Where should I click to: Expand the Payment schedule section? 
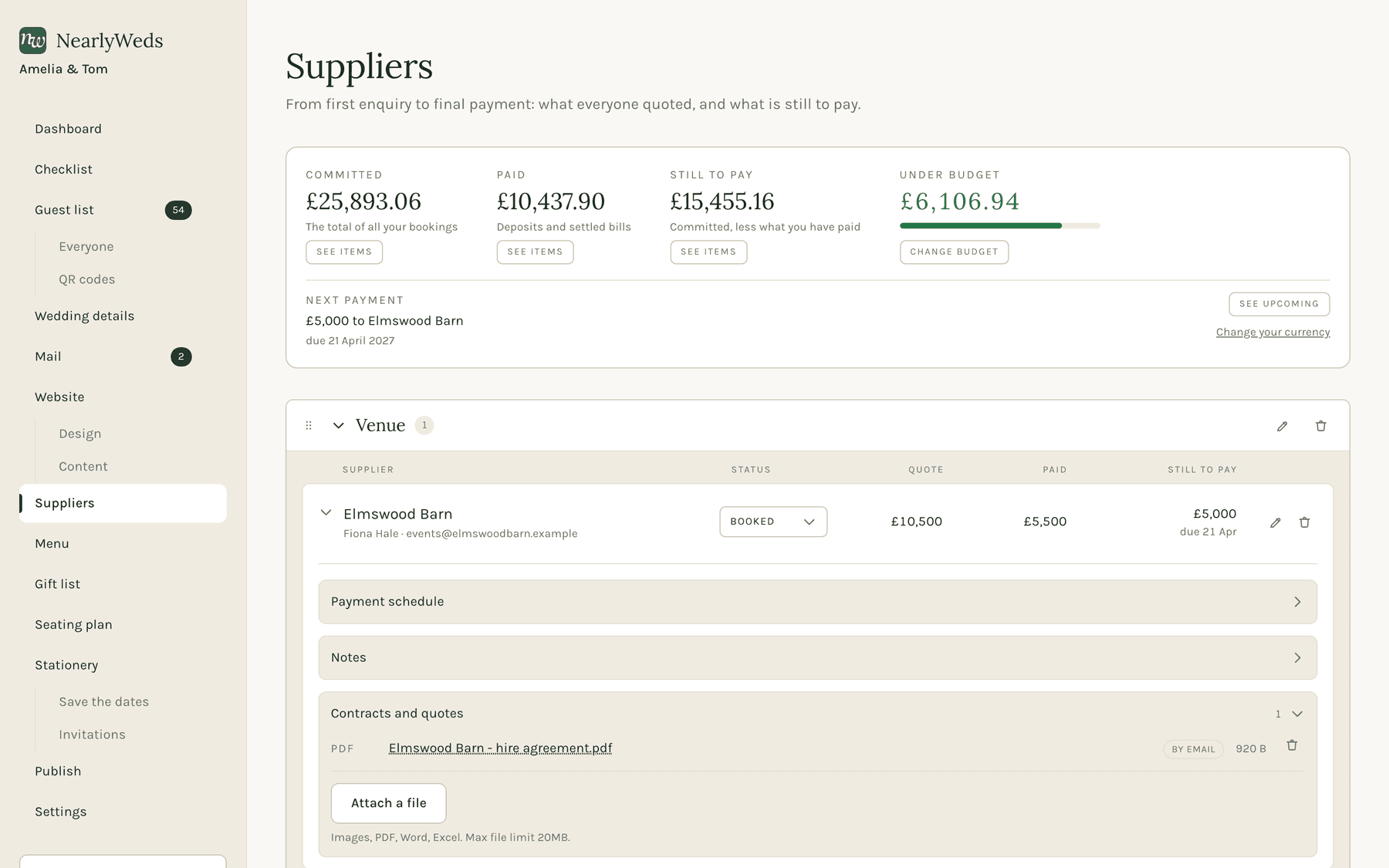(x=817, y=602)
